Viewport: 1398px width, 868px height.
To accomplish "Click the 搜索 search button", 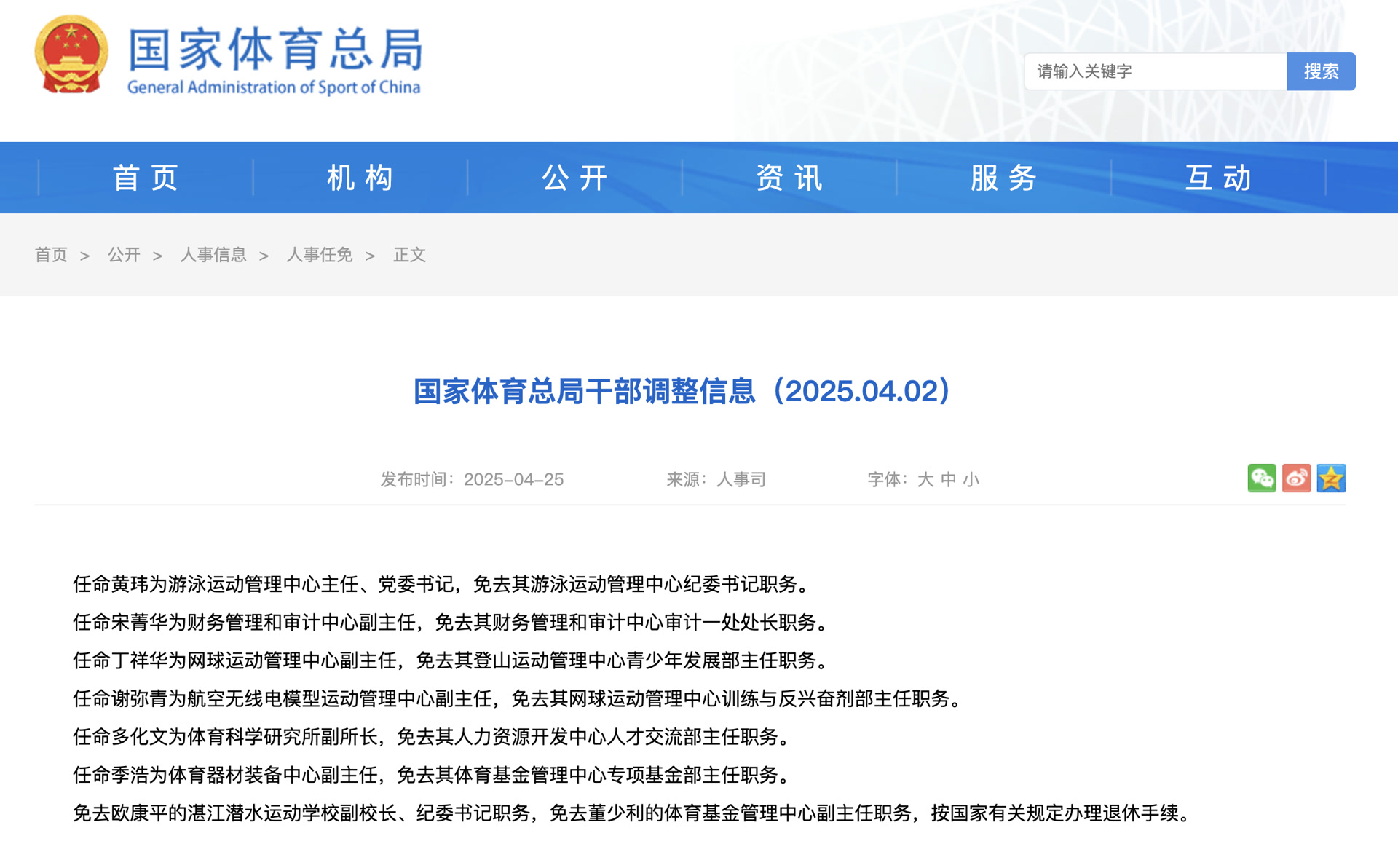I will pyautogui.click(x=1321, y=71).
